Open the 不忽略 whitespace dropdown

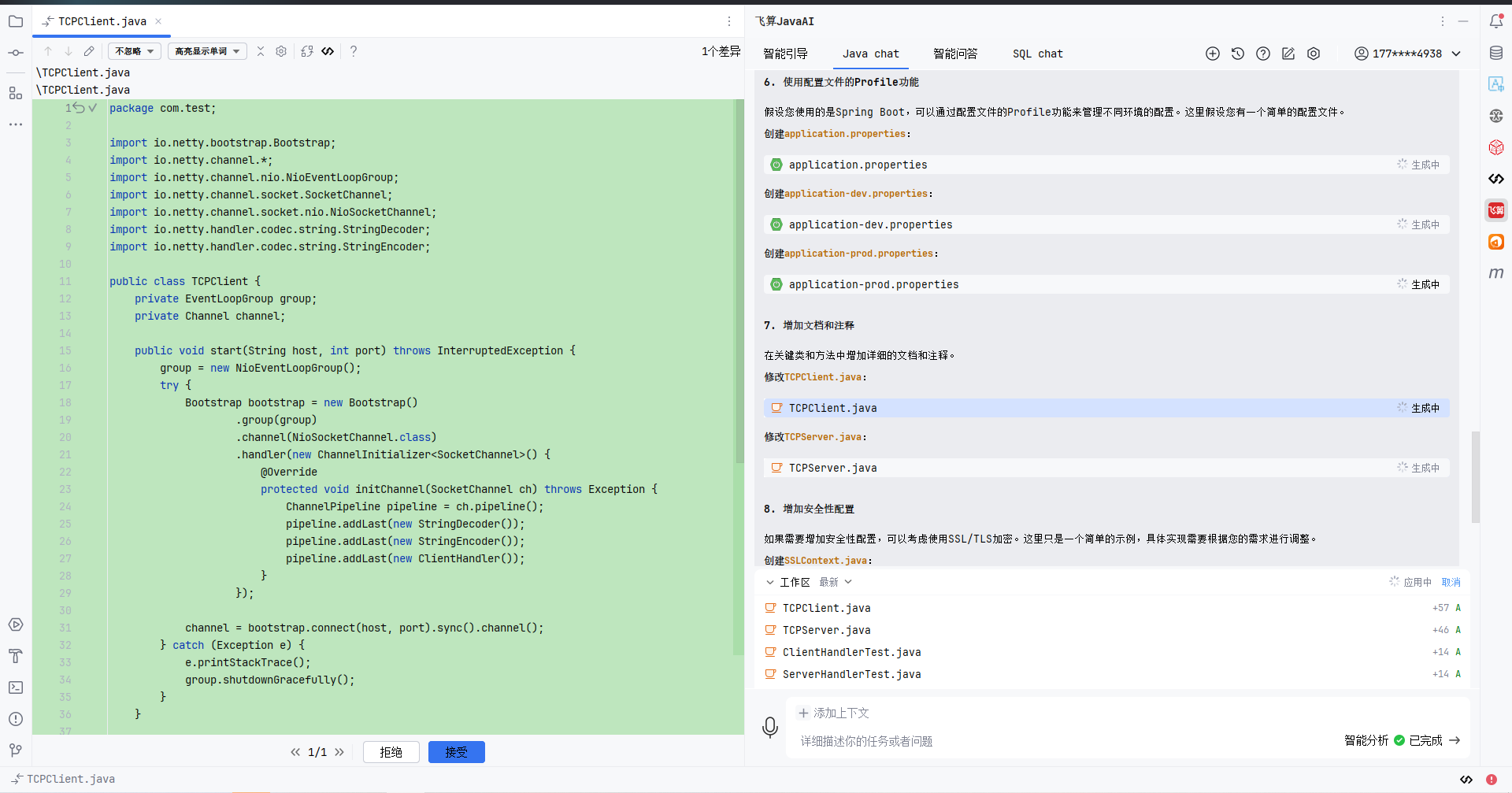click(x=135, y=51)
